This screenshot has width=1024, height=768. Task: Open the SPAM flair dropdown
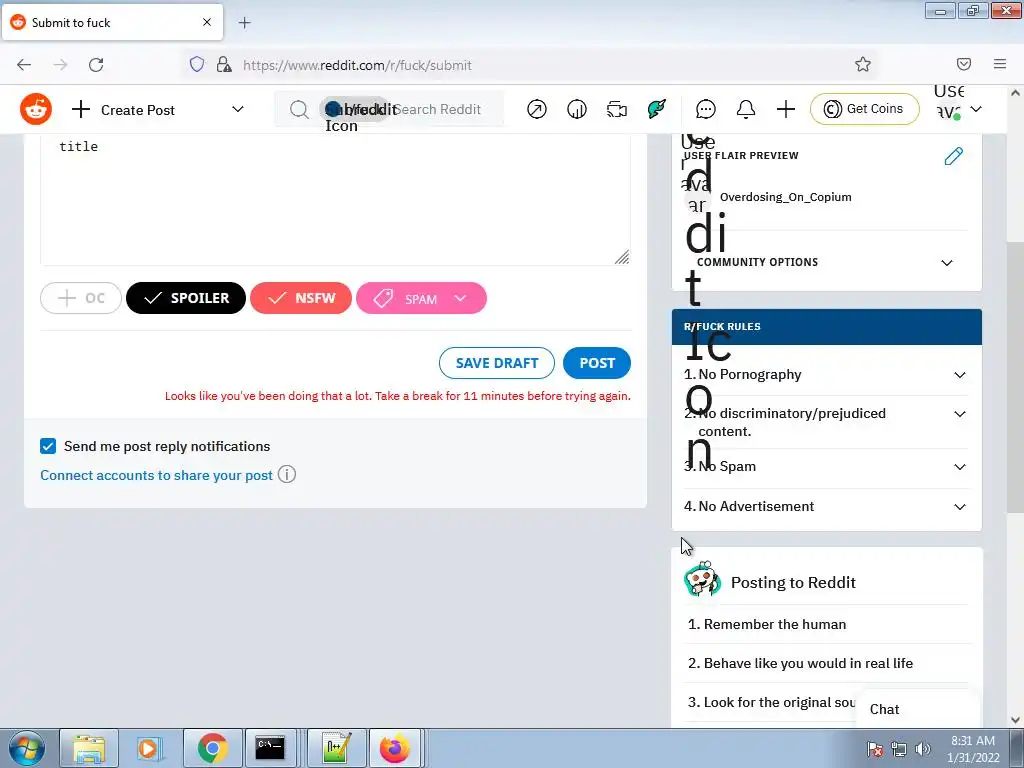coord(421,298)
